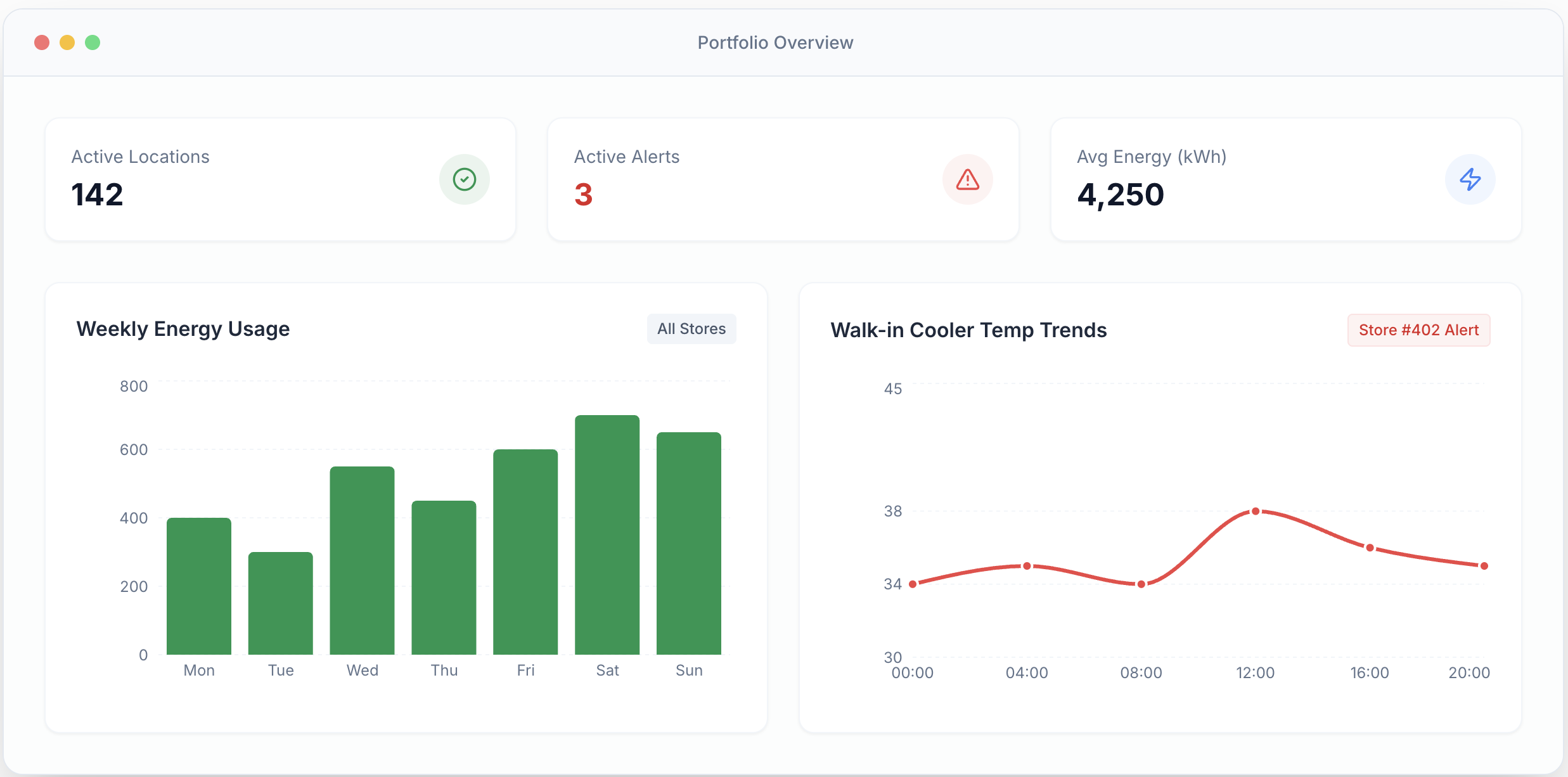This screenshot has width=1568, height=777.
Task: Click the green maximize window dot
Action: pos(93,42)
